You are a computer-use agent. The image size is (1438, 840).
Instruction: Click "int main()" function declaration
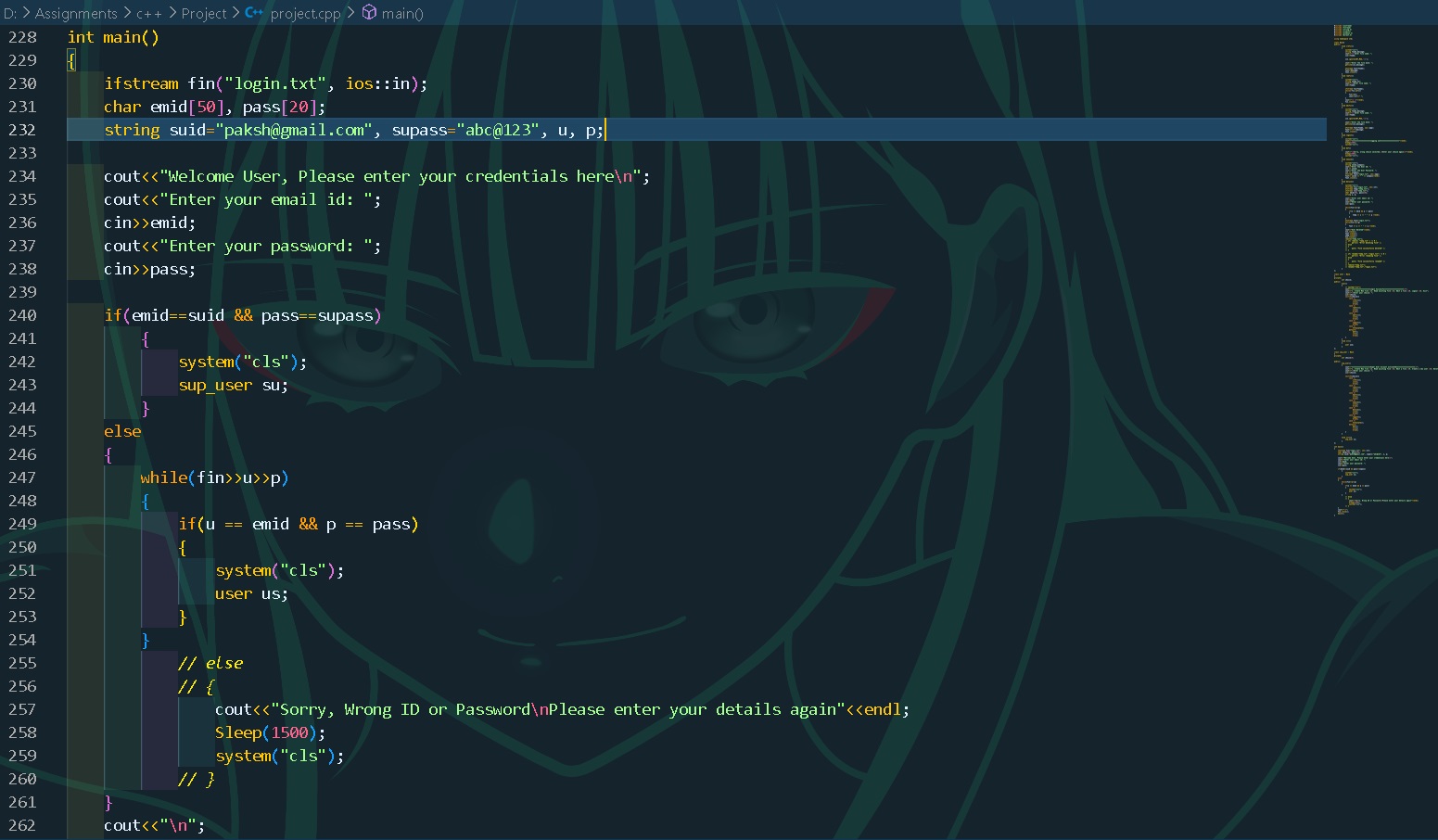coord(113,37)
